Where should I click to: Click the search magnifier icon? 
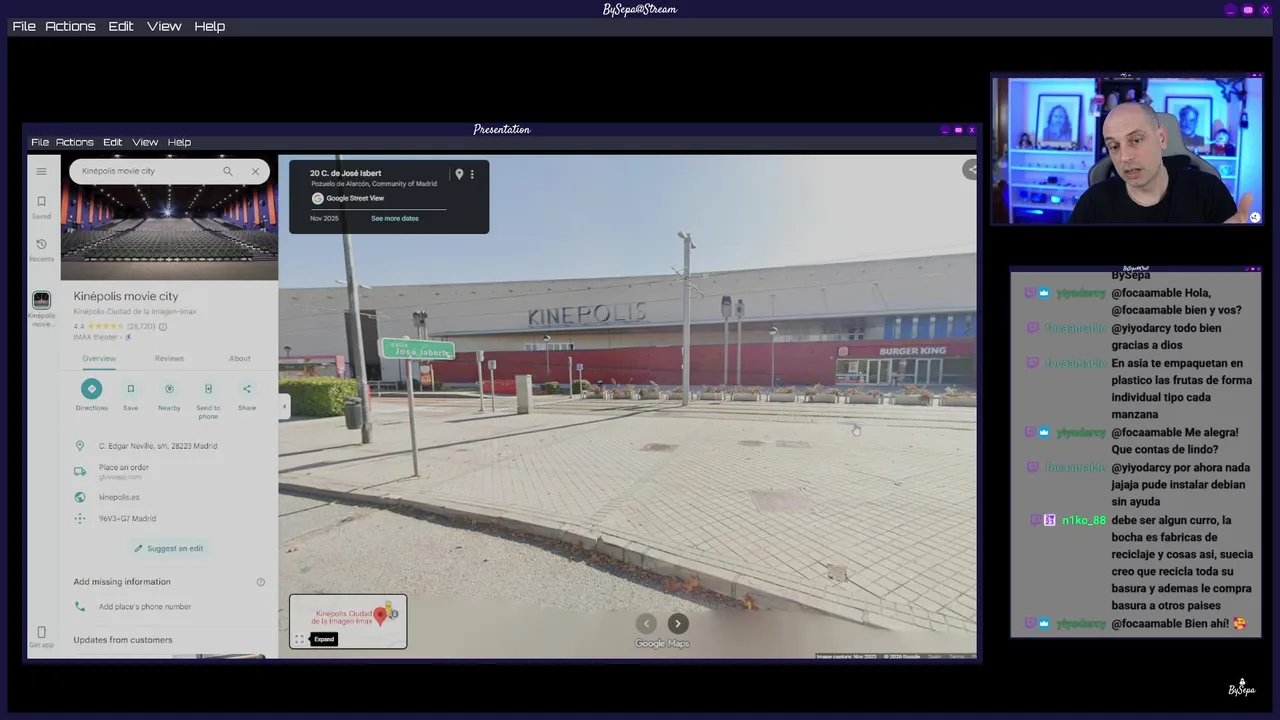point(228,171)
